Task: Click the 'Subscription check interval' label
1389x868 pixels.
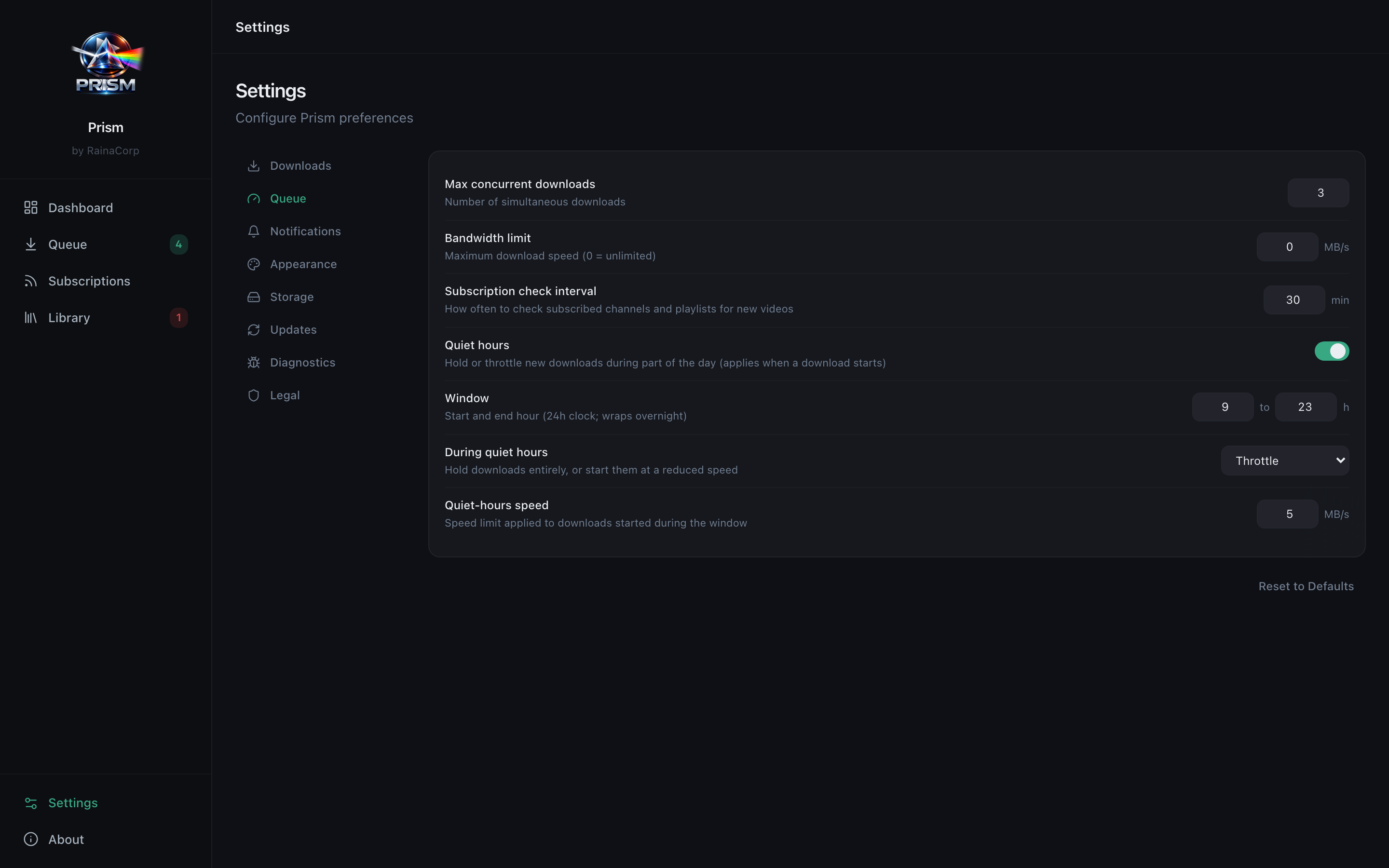Action: tap(520, 291)
